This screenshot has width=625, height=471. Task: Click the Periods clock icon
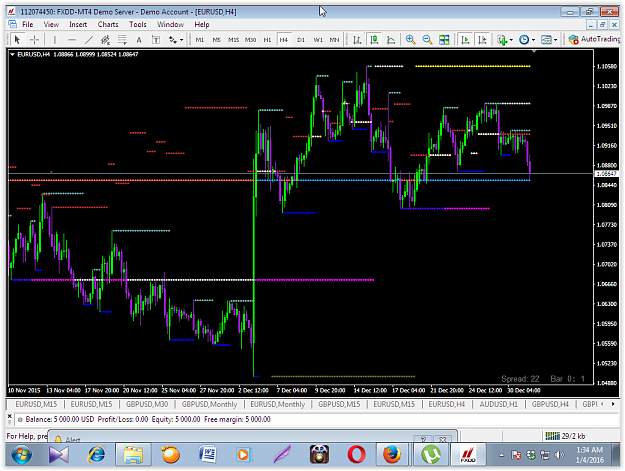click(524, 39)
